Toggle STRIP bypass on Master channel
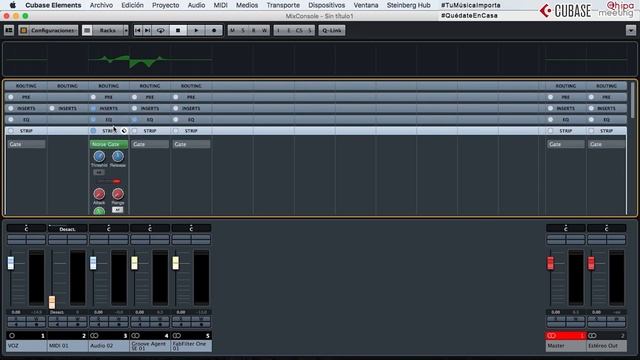Screen dimensions: 640x360 point(551,131)
